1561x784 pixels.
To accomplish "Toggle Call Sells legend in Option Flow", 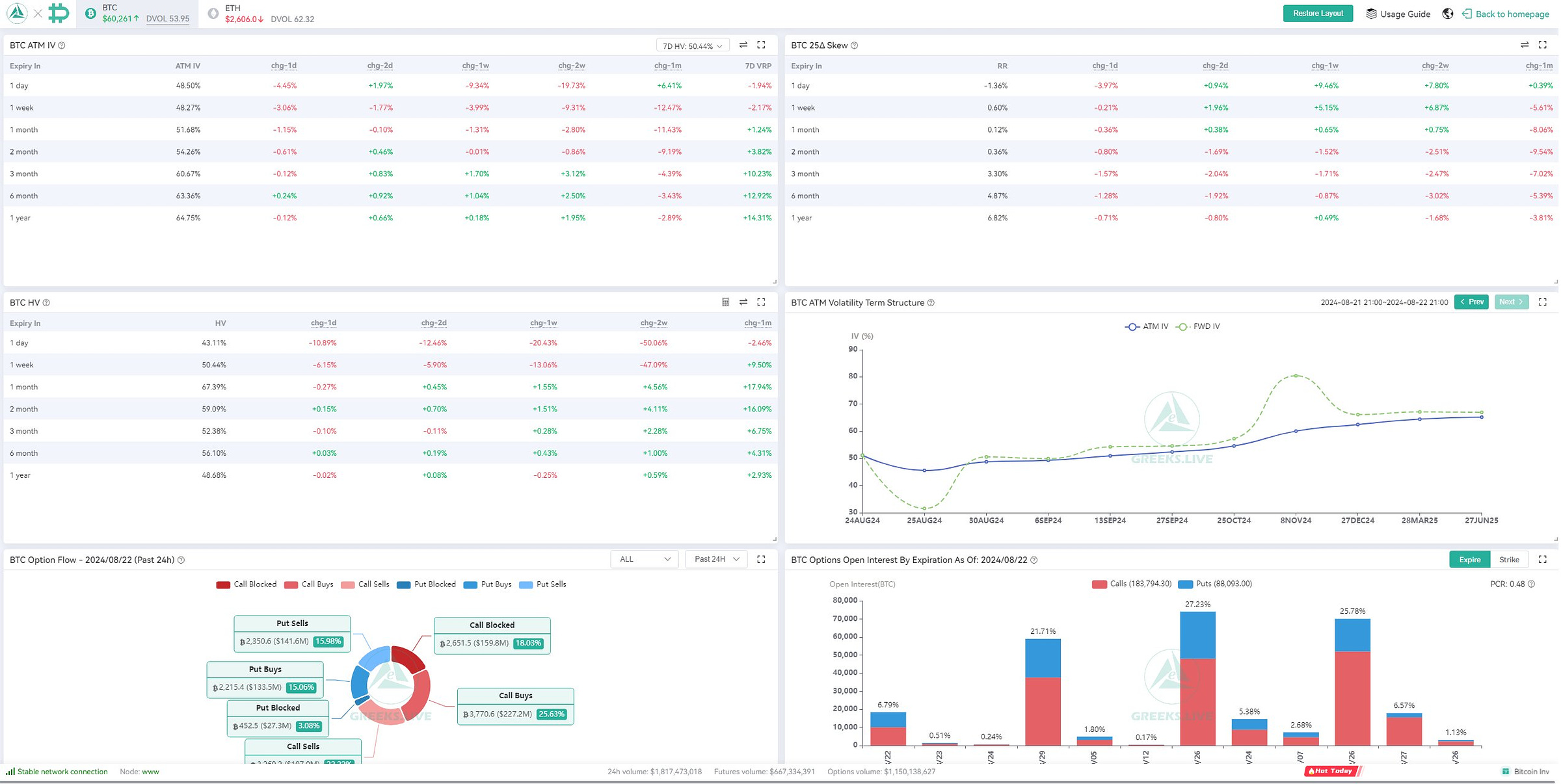I will point(365,584).
